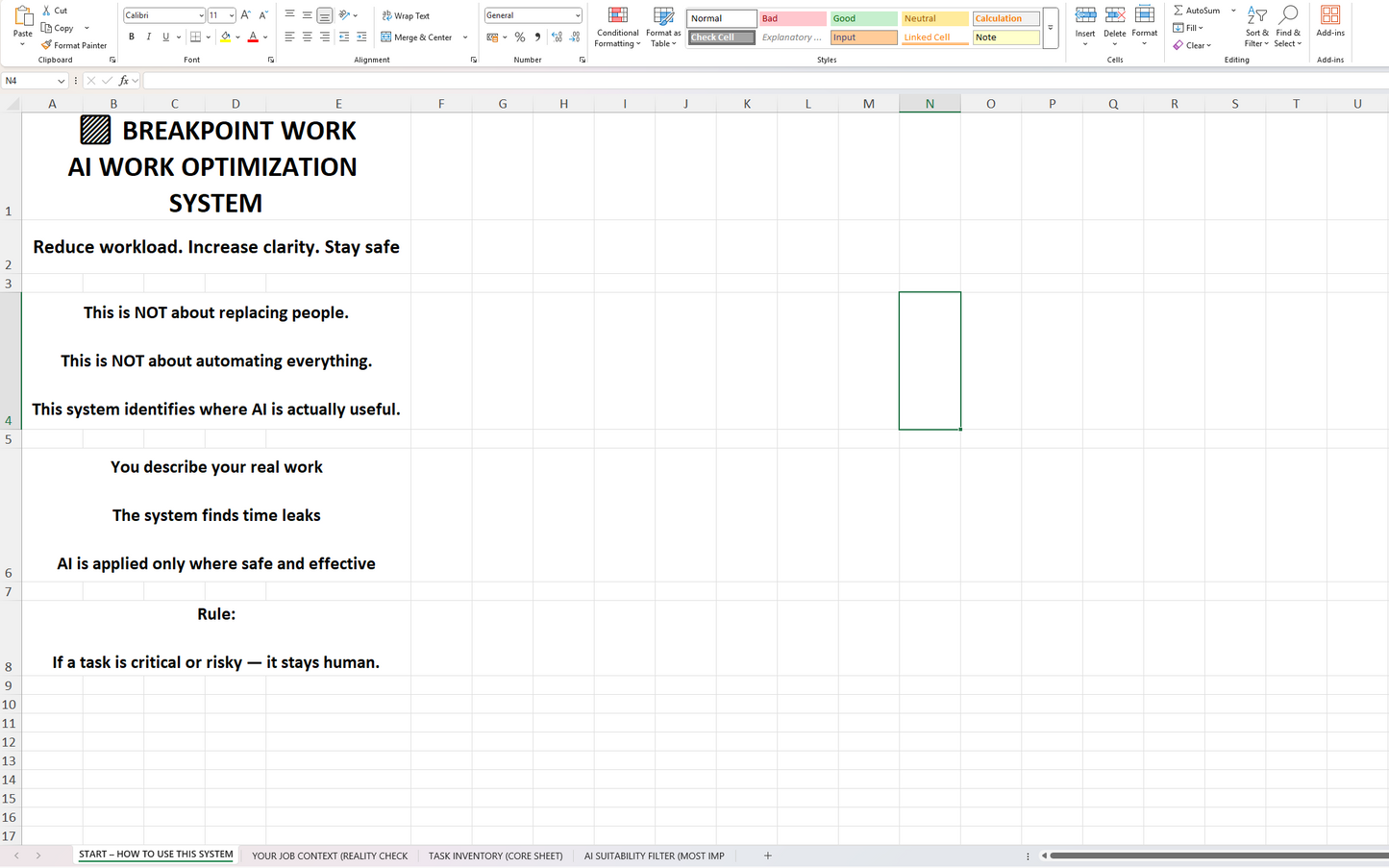Click the Find & Select icon
1389x868 pixels.
tap(1287, 27)
